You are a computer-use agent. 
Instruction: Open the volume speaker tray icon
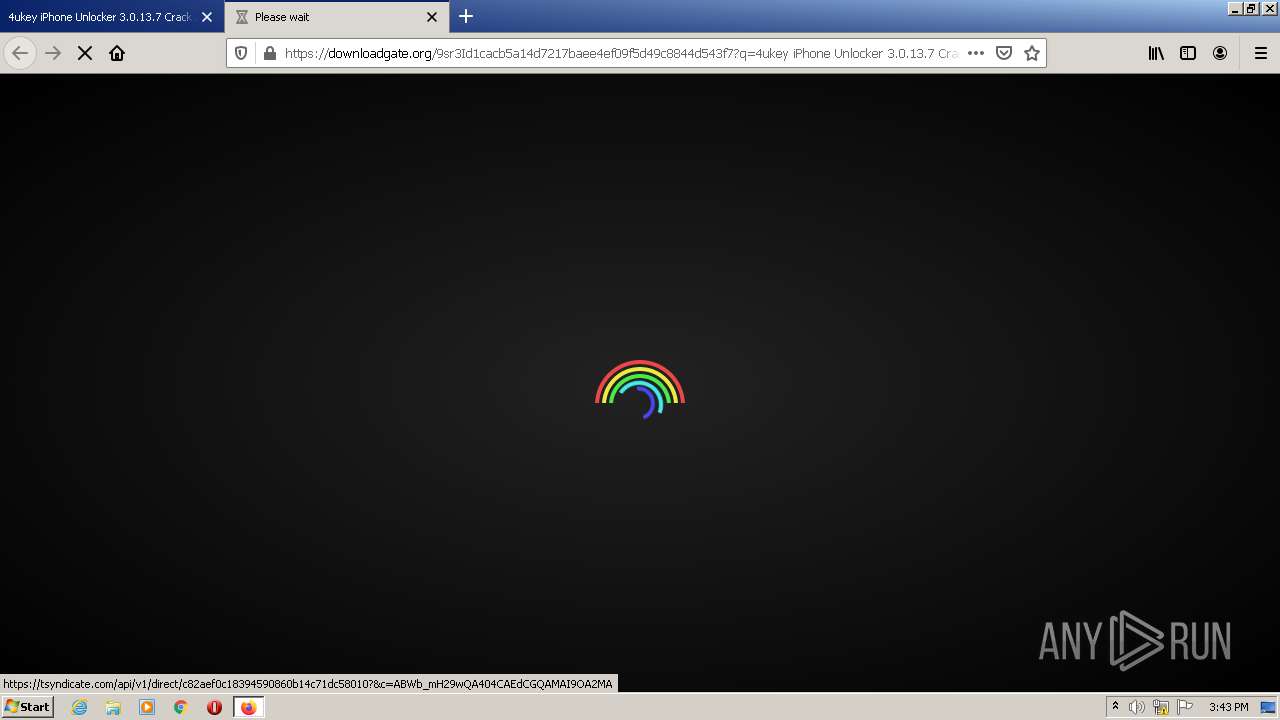(x=1137, y=707)
